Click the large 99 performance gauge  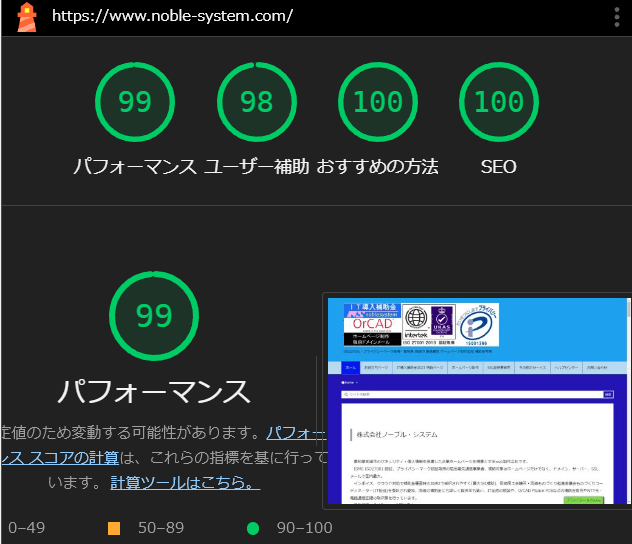tap(154, 316)
